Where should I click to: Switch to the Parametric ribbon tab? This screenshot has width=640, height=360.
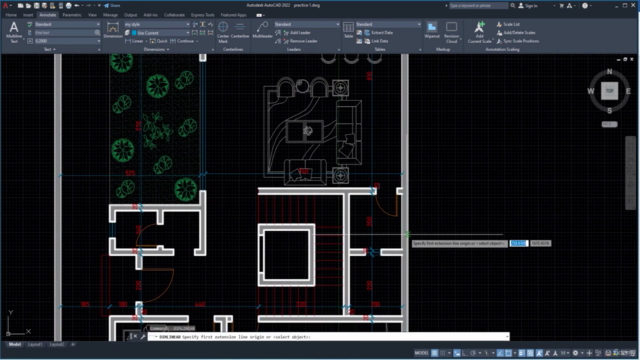point(72,15)
